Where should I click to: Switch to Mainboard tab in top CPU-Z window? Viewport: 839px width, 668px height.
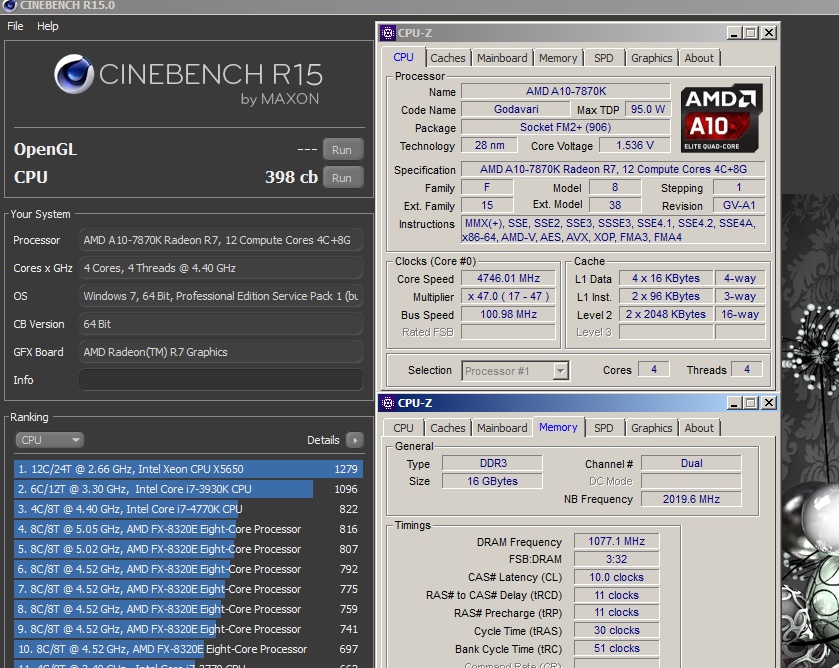502,58
